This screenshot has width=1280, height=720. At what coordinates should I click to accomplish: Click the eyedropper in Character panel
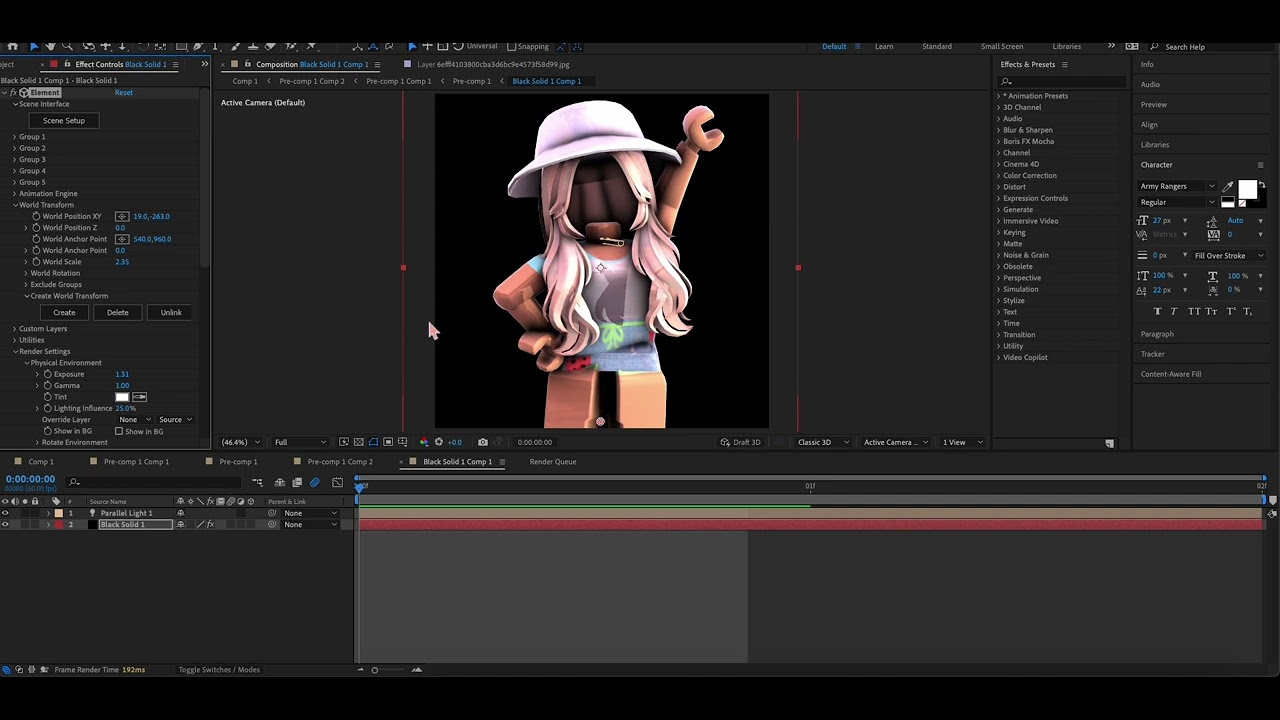point(1228,187)
